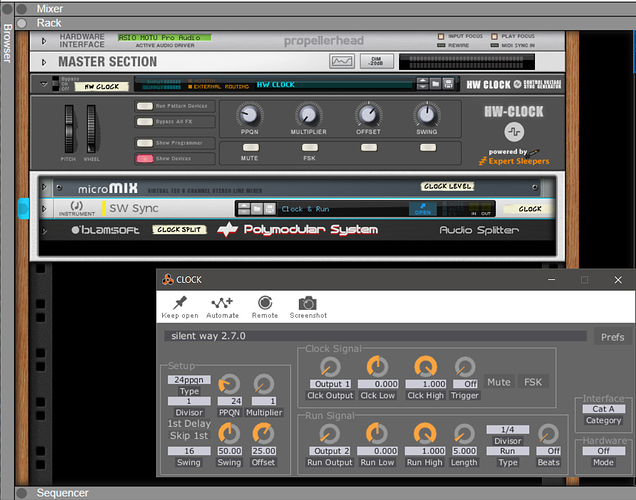Viewport: 636px width, 500px height.
Task: Click SW Sync save patch disk icon
Action: [x=270, y=209]
